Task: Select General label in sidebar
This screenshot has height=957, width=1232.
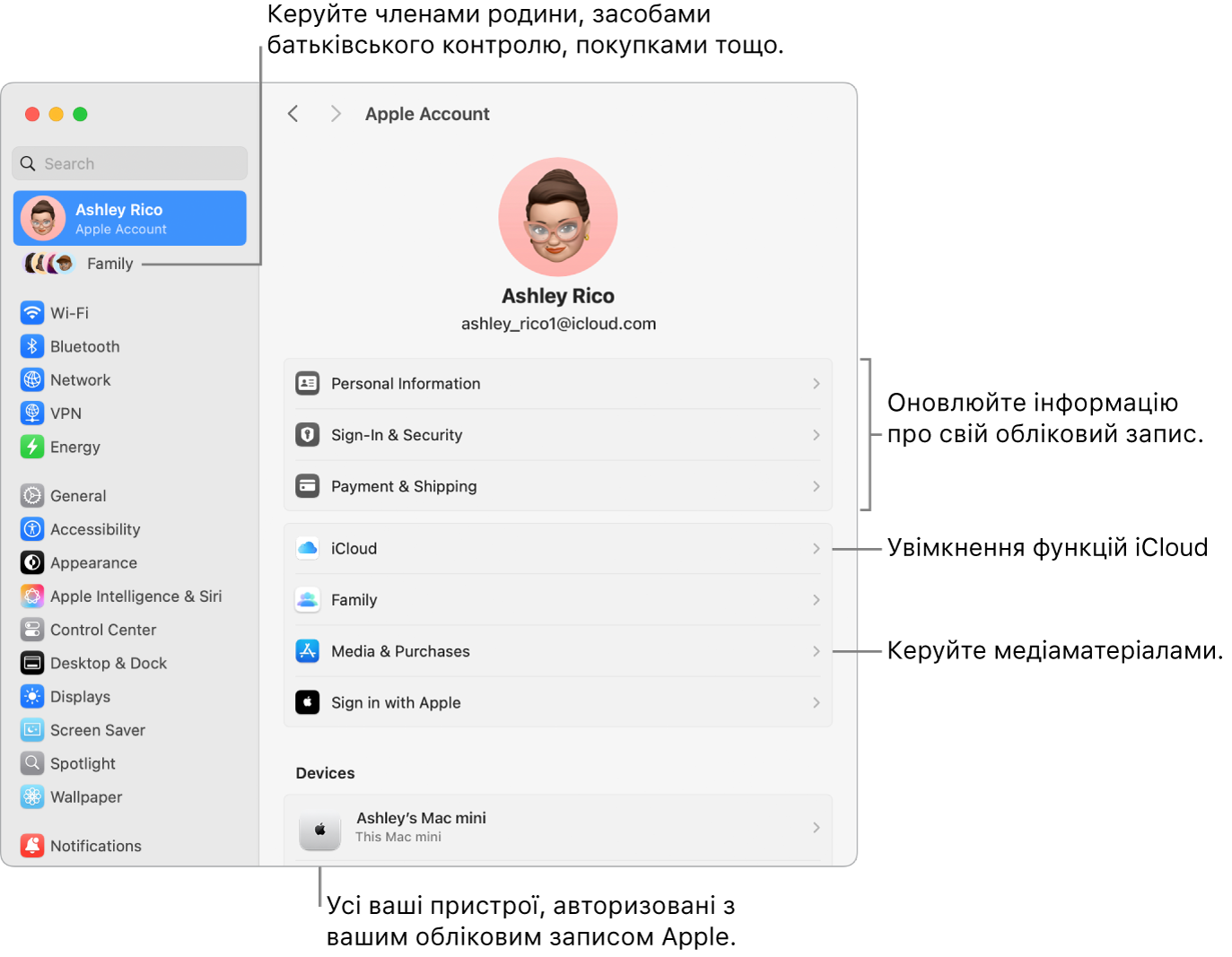Action: (x=78, y=496)
